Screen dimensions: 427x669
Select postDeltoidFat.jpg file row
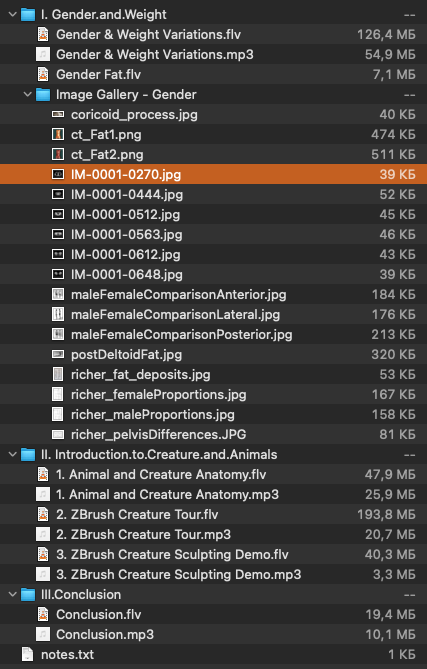[213, 355]
